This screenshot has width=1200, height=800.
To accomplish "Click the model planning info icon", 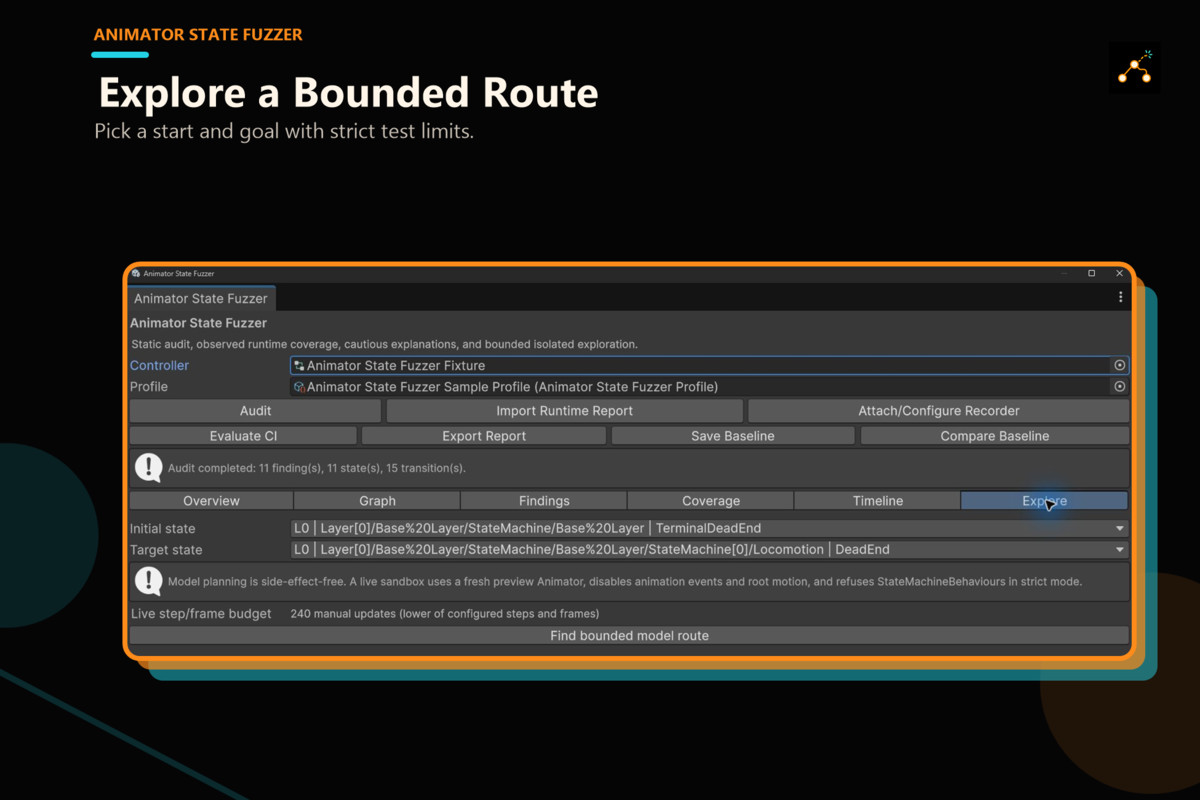I will [x=149, y=581].
